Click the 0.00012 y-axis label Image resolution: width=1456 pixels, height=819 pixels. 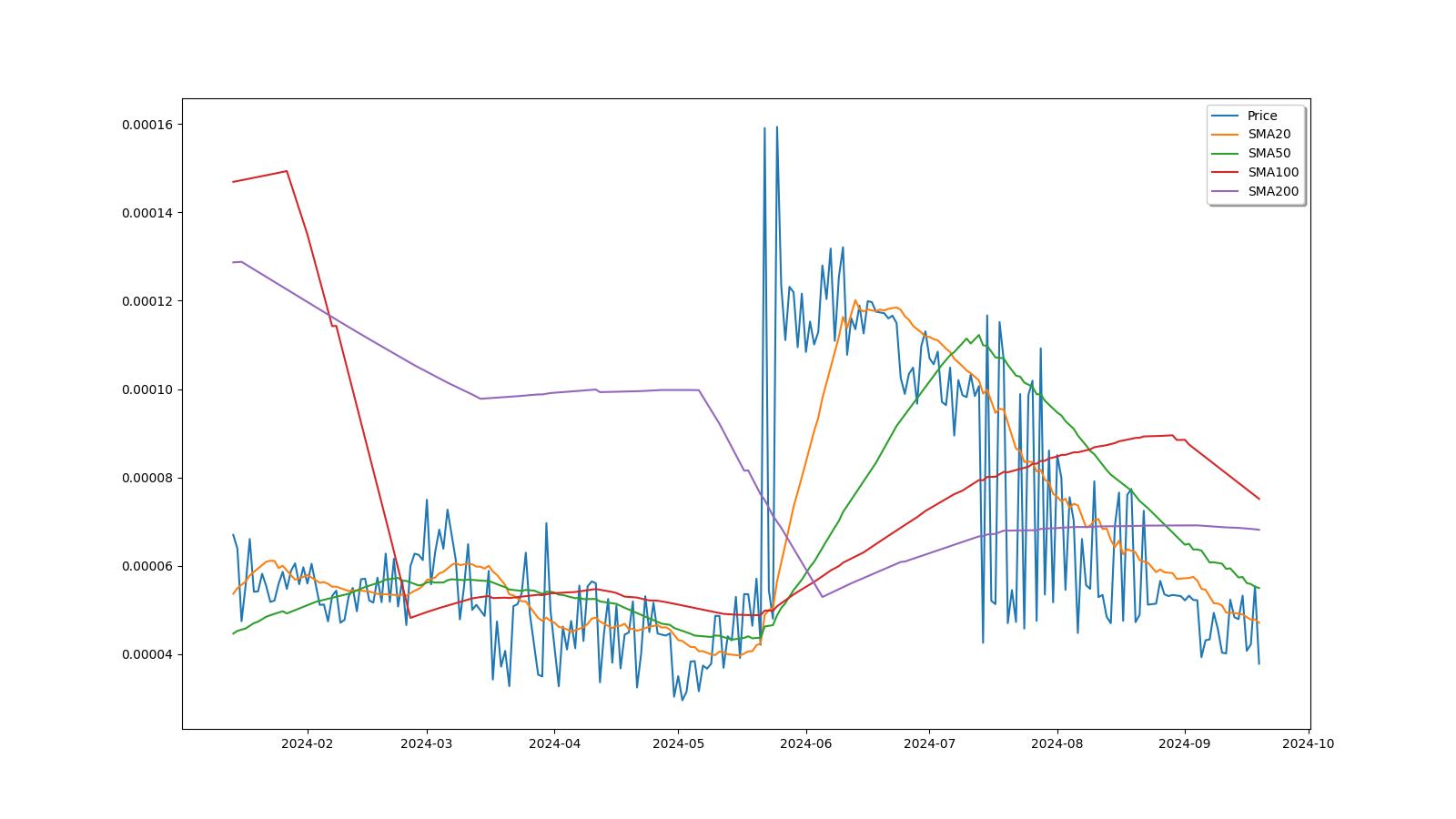click(x=148, y=301)
